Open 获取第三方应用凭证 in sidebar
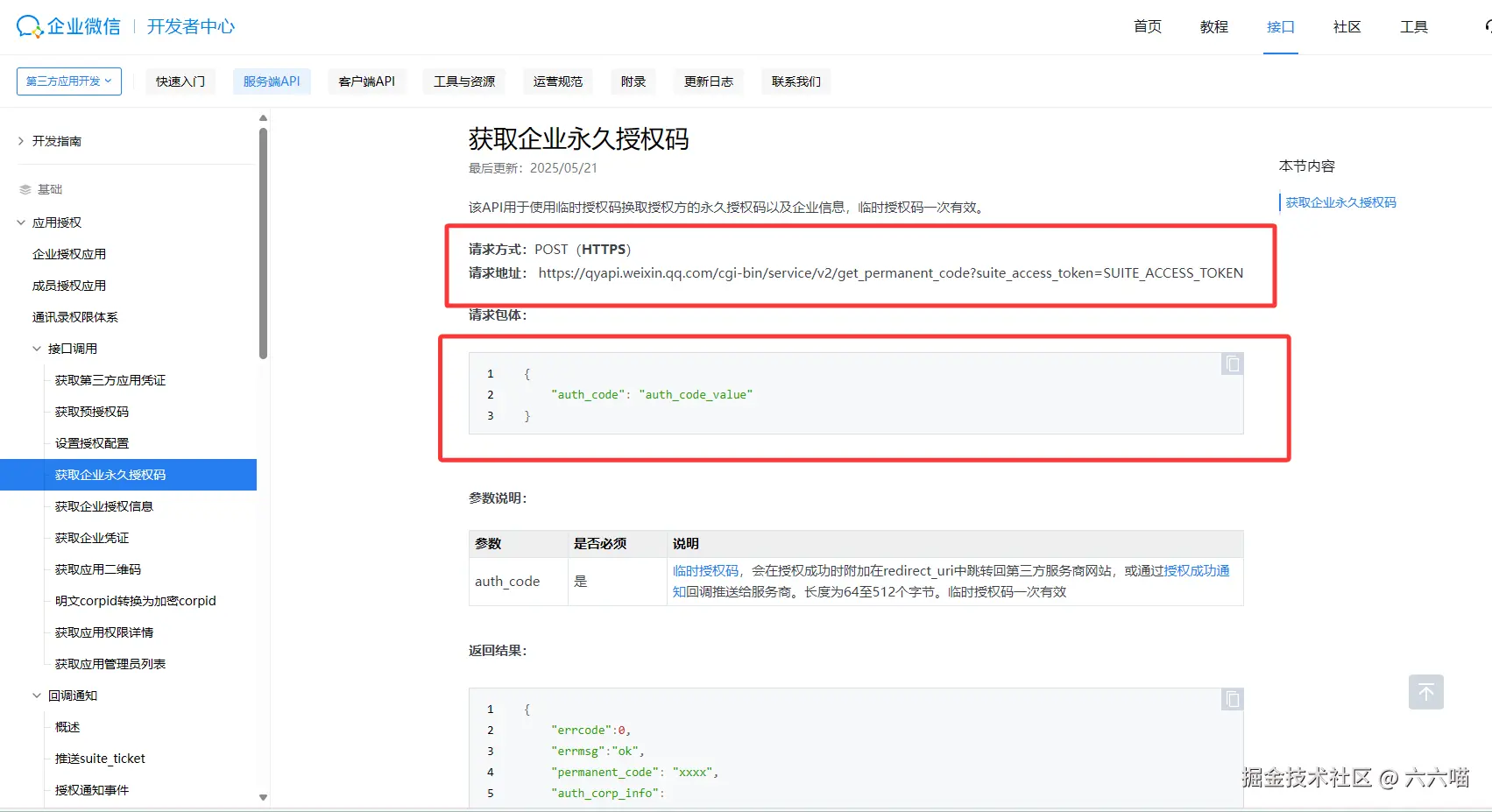 click(x=110, y=380)
